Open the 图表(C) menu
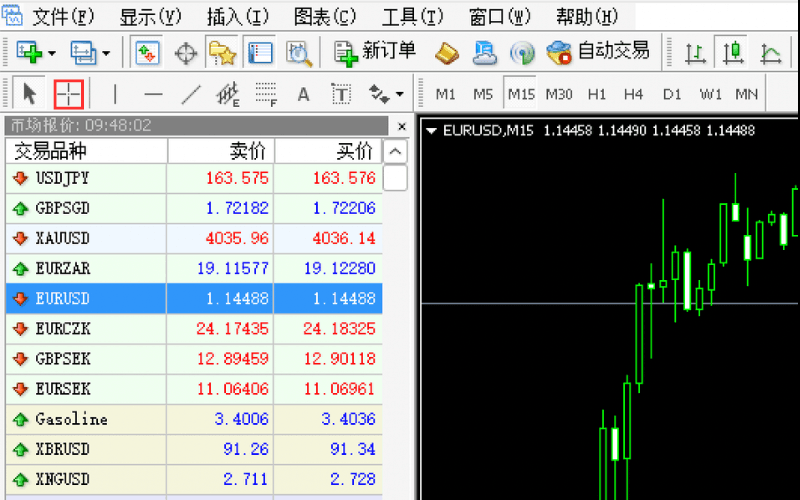Image resolution: width=800 pixels, height=500 pixels. click(x=324, y=17)
